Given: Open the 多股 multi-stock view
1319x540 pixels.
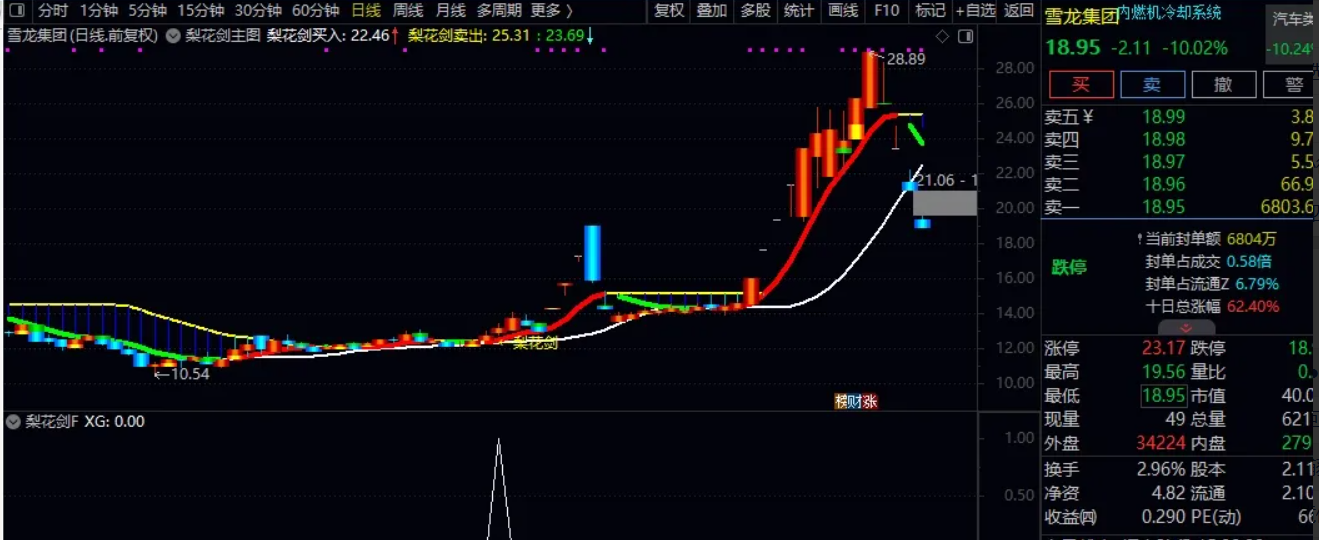Looking at the screenshot, I should pos(755,11).
